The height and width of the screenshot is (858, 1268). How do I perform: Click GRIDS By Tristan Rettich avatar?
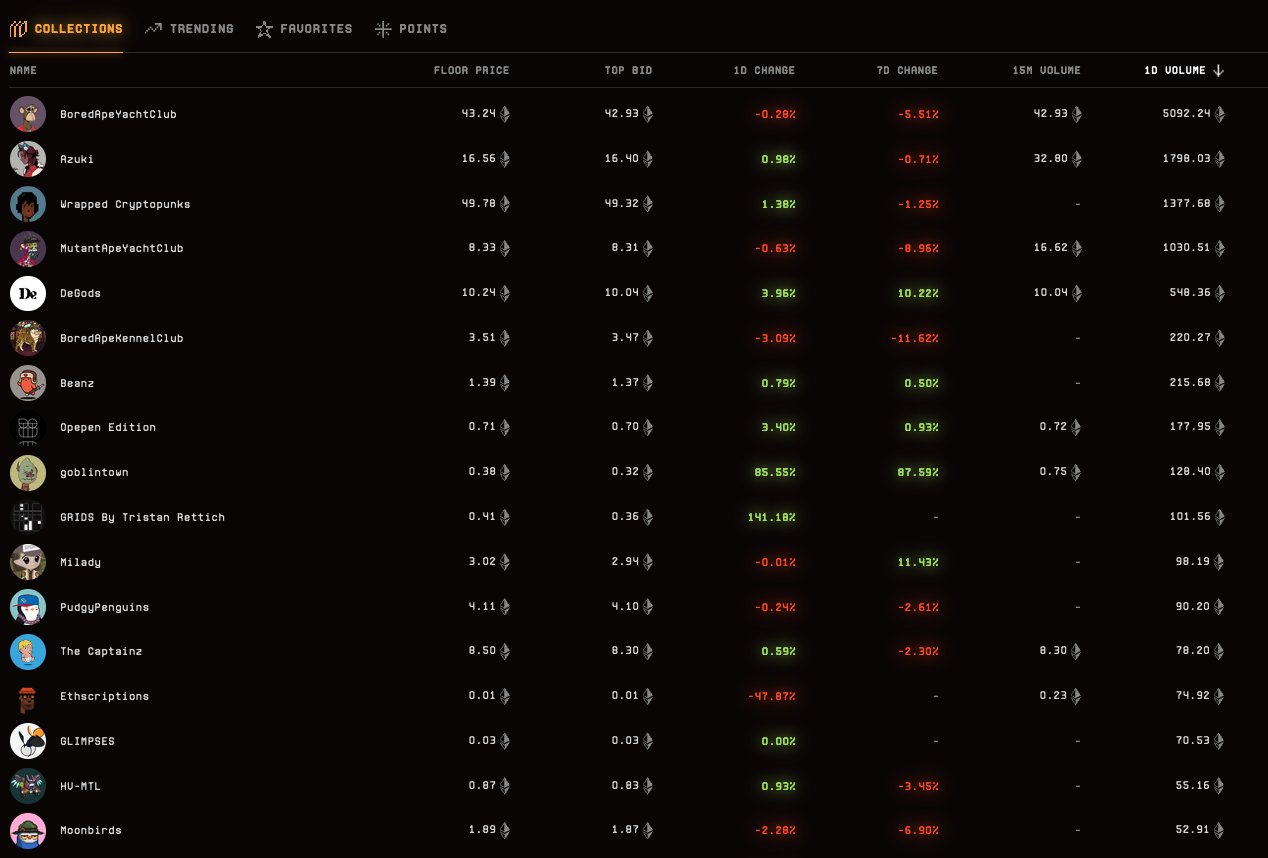coord(28,517)
